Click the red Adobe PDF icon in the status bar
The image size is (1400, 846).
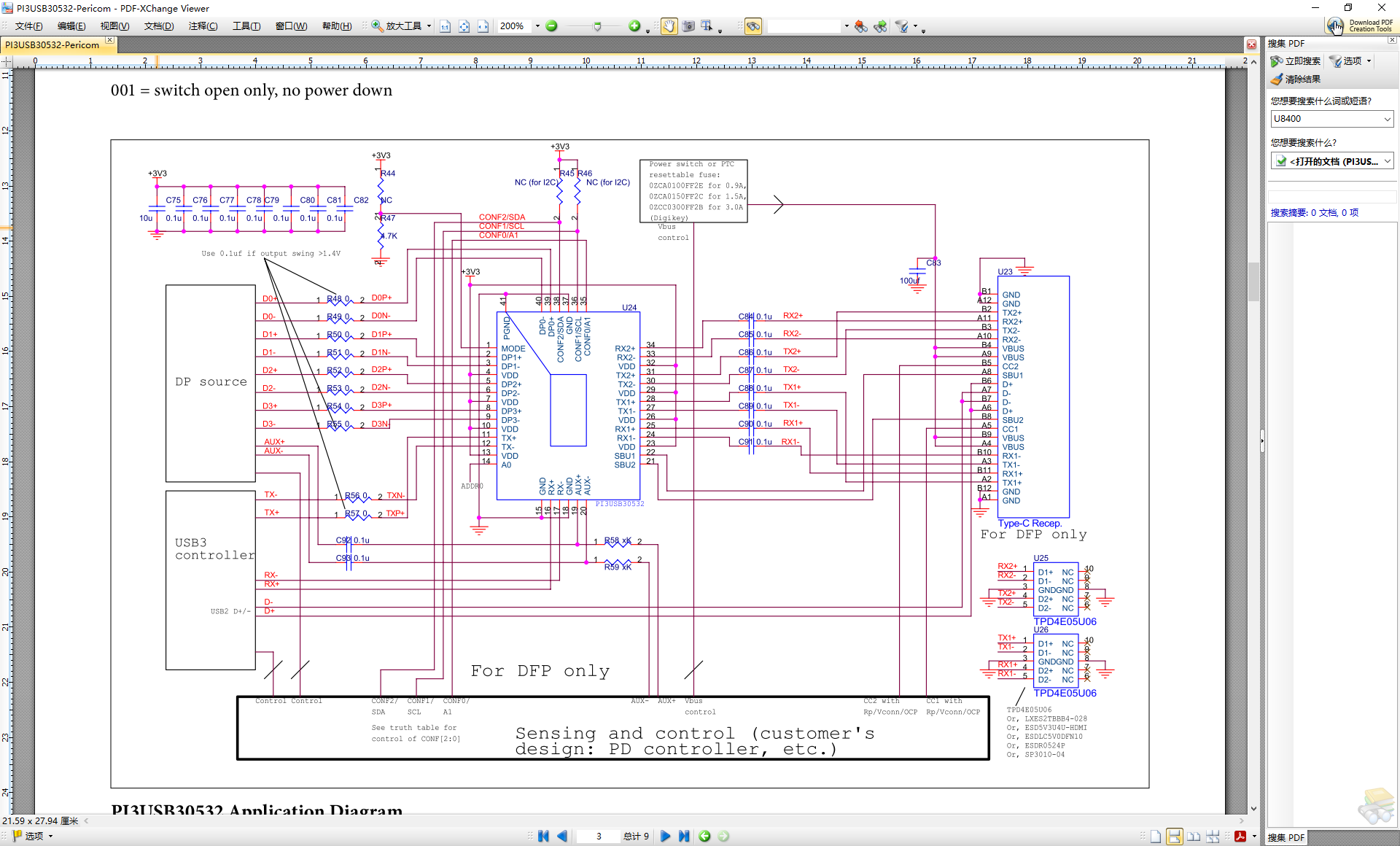[1240, 837]
